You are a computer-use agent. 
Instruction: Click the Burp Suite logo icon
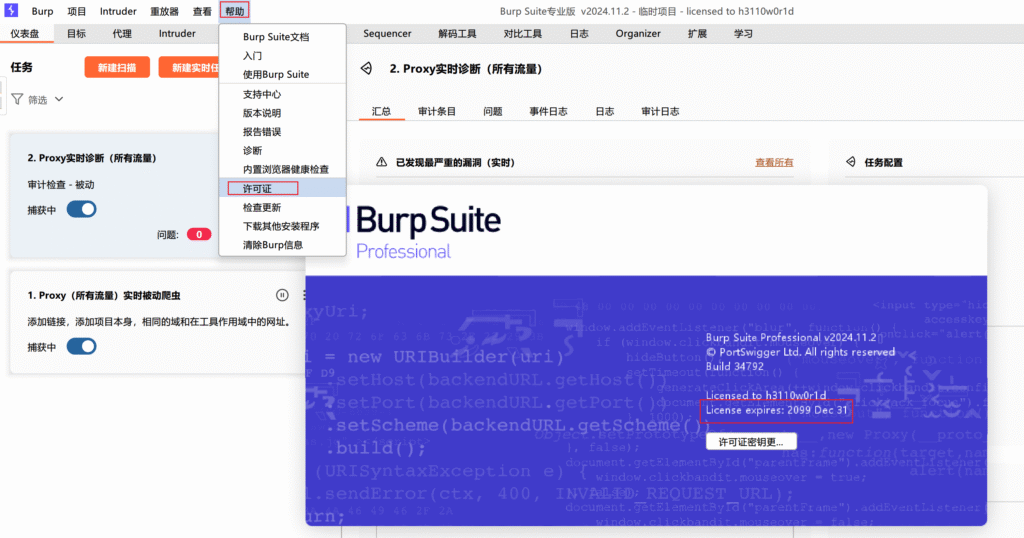click(11, 10)
